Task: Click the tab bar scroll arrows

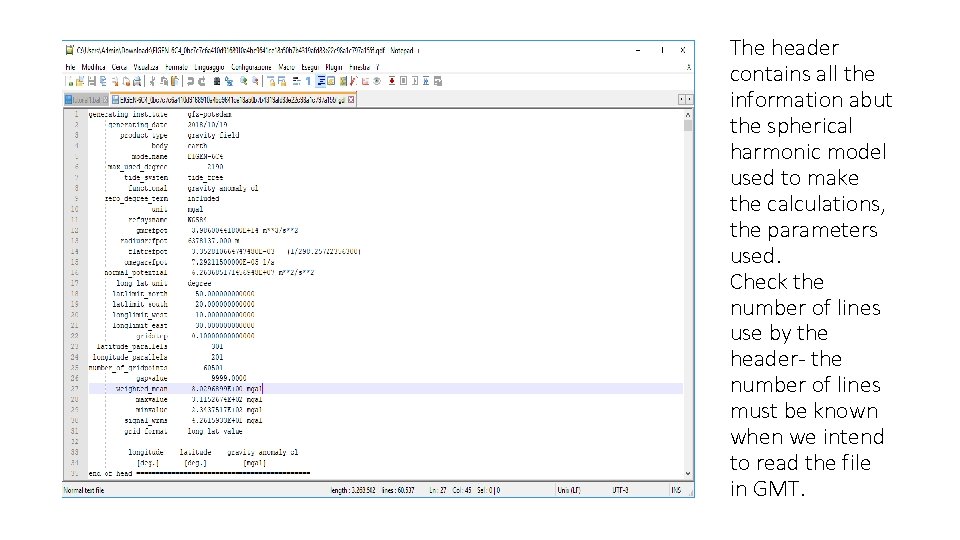Action: (686, 99)
